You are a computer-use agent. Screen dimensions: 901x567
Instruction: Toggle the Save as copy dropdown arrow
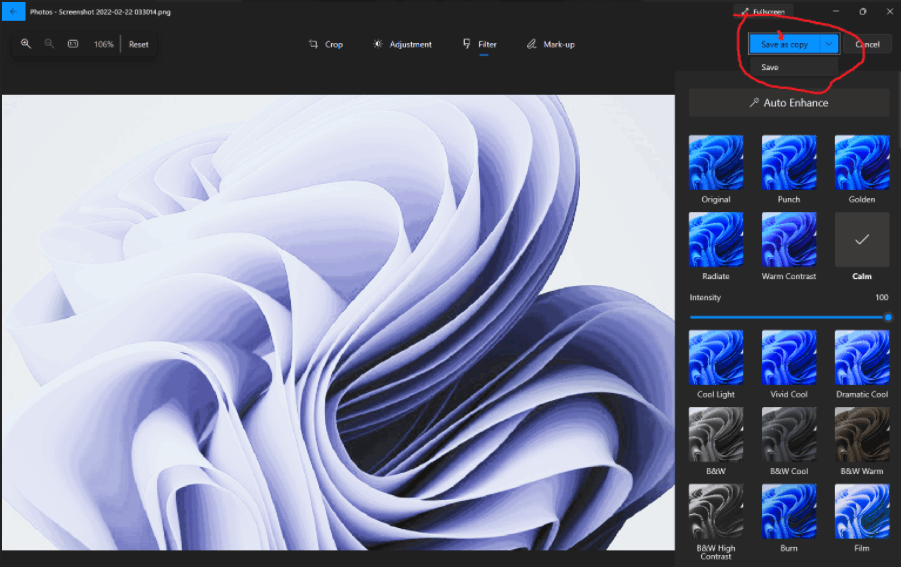(x=829, y=44)
